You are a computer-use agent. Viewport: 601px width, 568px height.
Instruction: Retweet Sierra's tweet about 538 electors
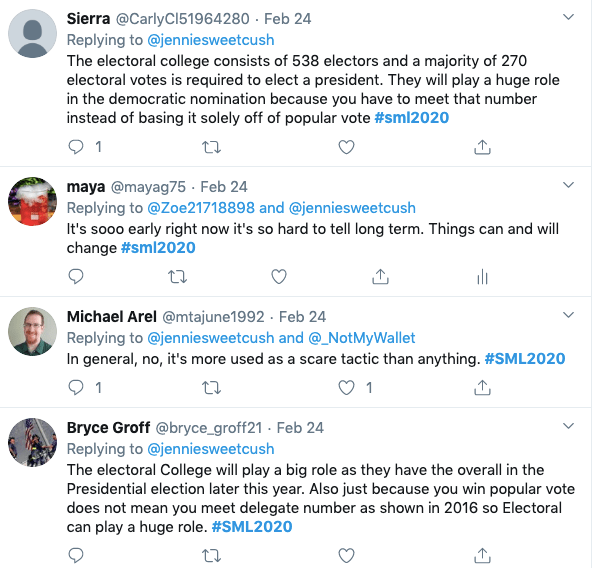[x=212, y=147]
